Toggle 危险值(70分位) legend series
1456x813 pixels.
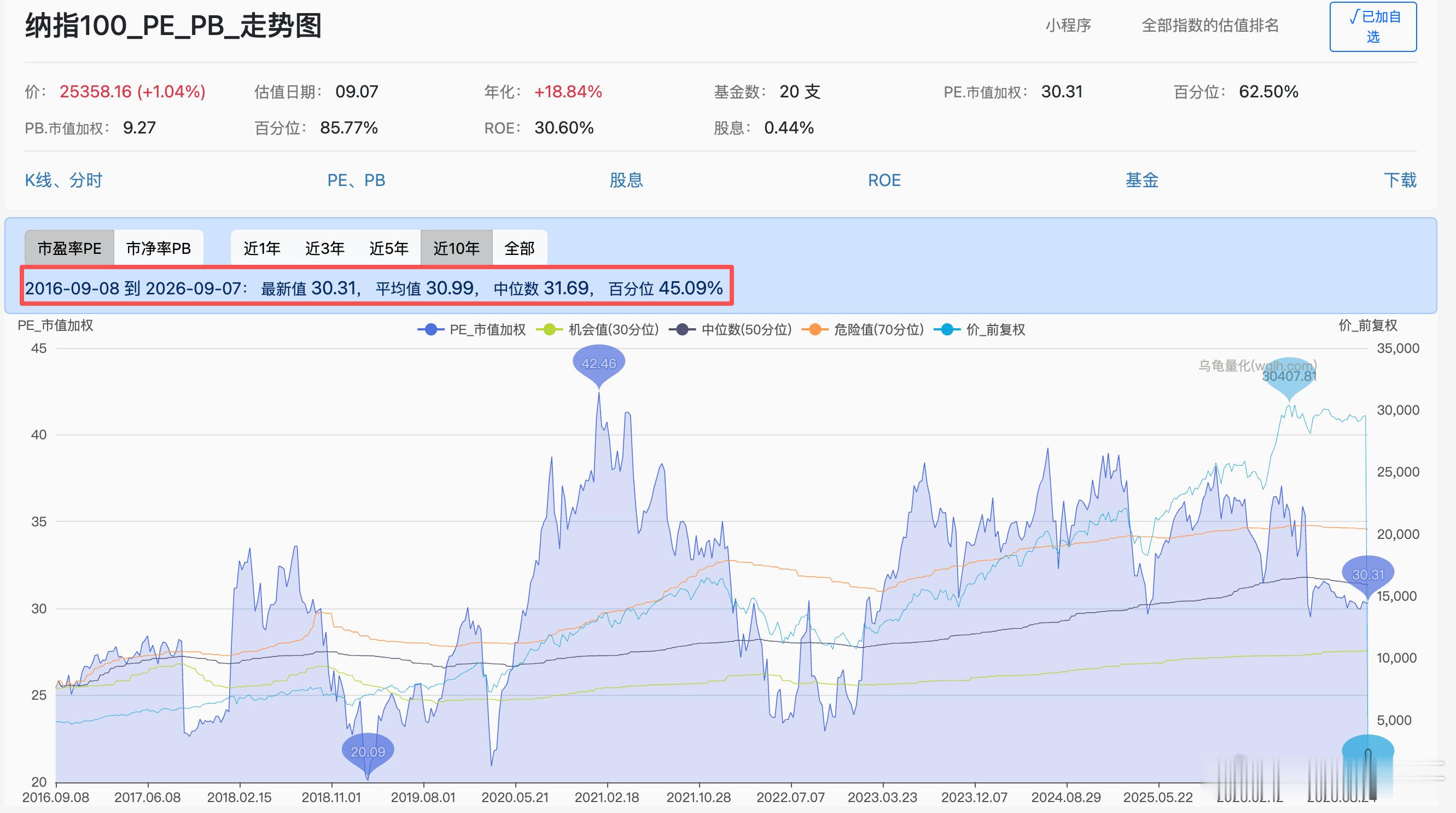(863, 329)
